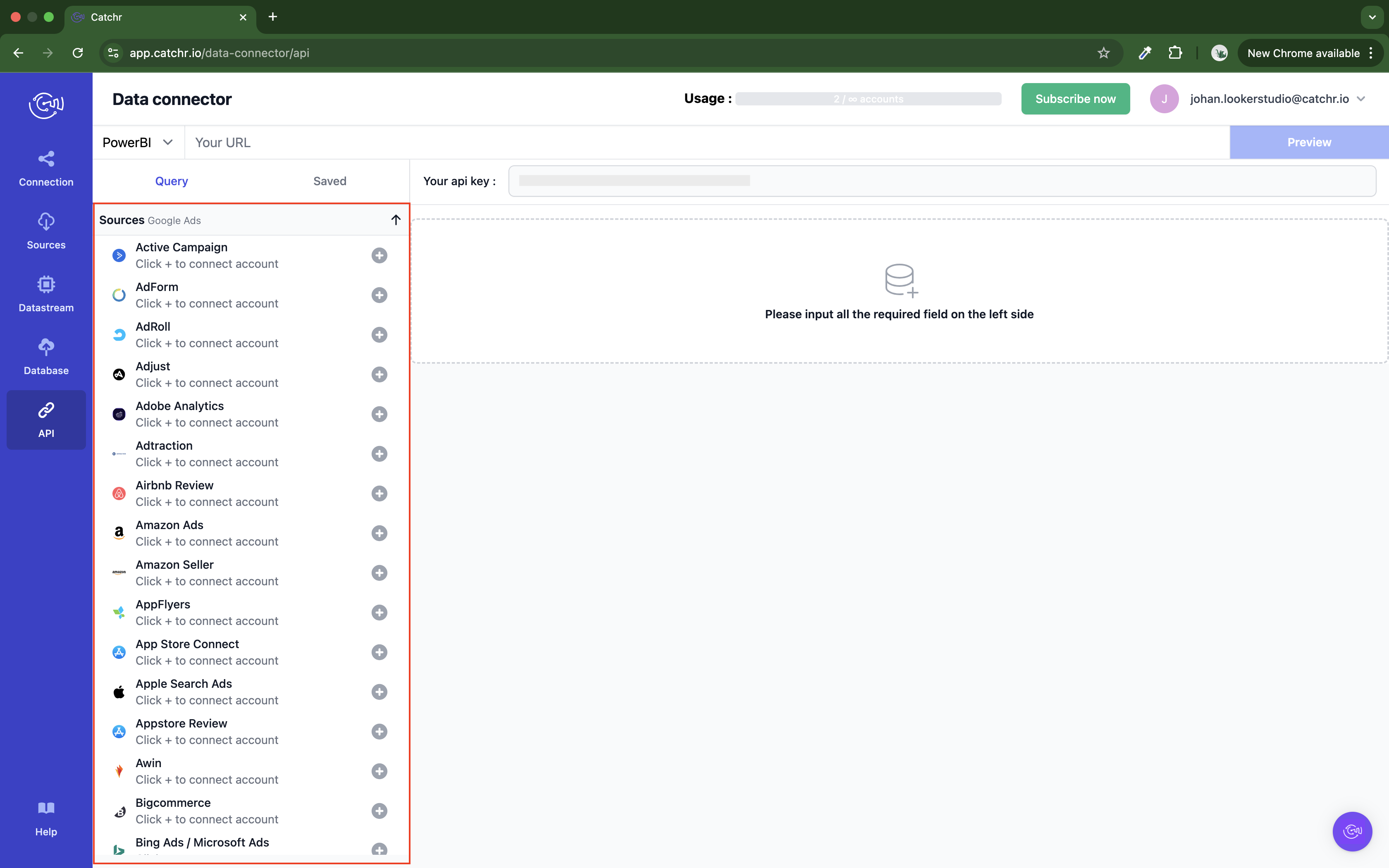The image size is (1389, 868).
Task: Select the Bigcommerce source row
Action: [x=251, y=811]
